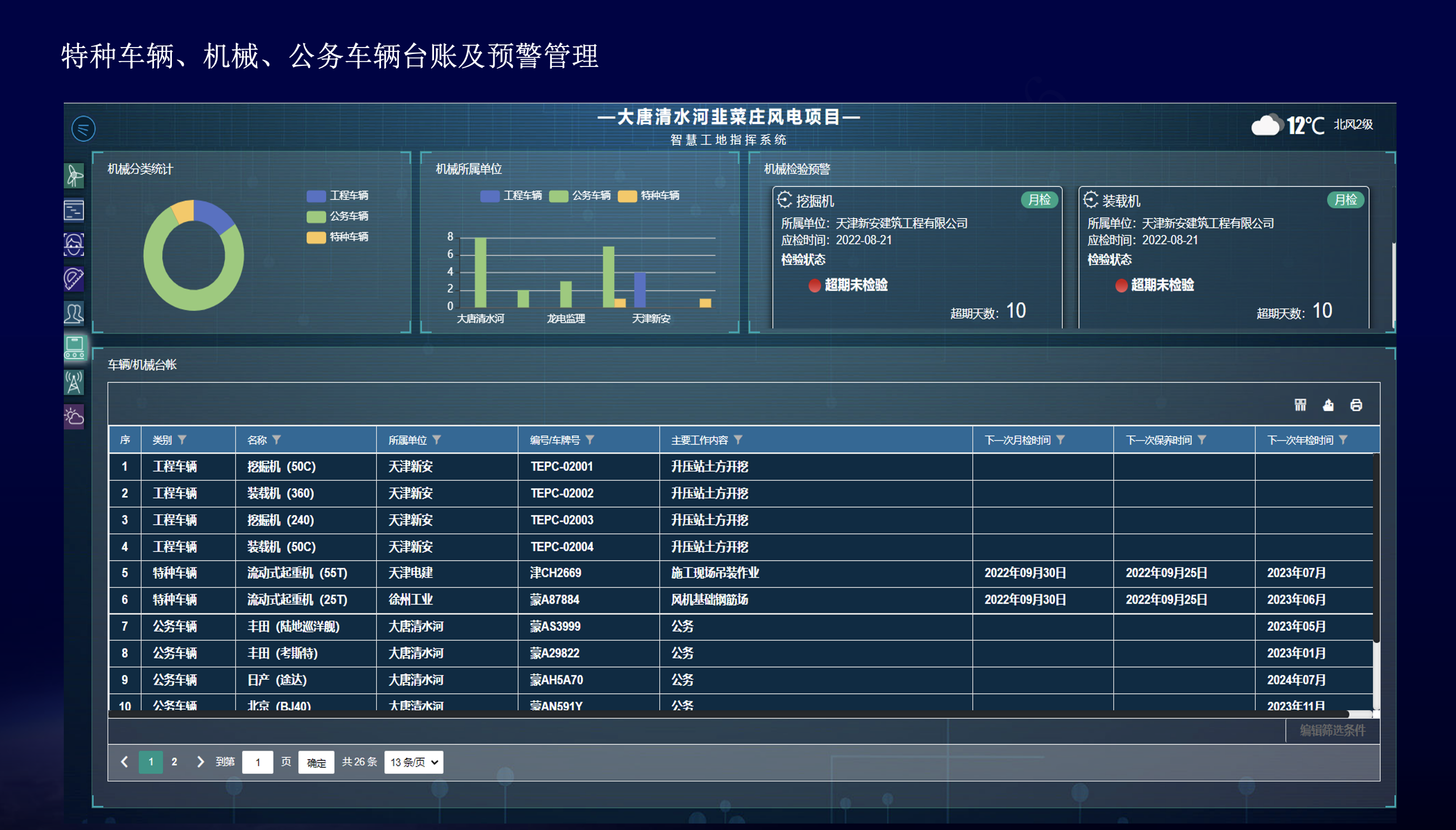Click the export table icon

coord(1328,405)
